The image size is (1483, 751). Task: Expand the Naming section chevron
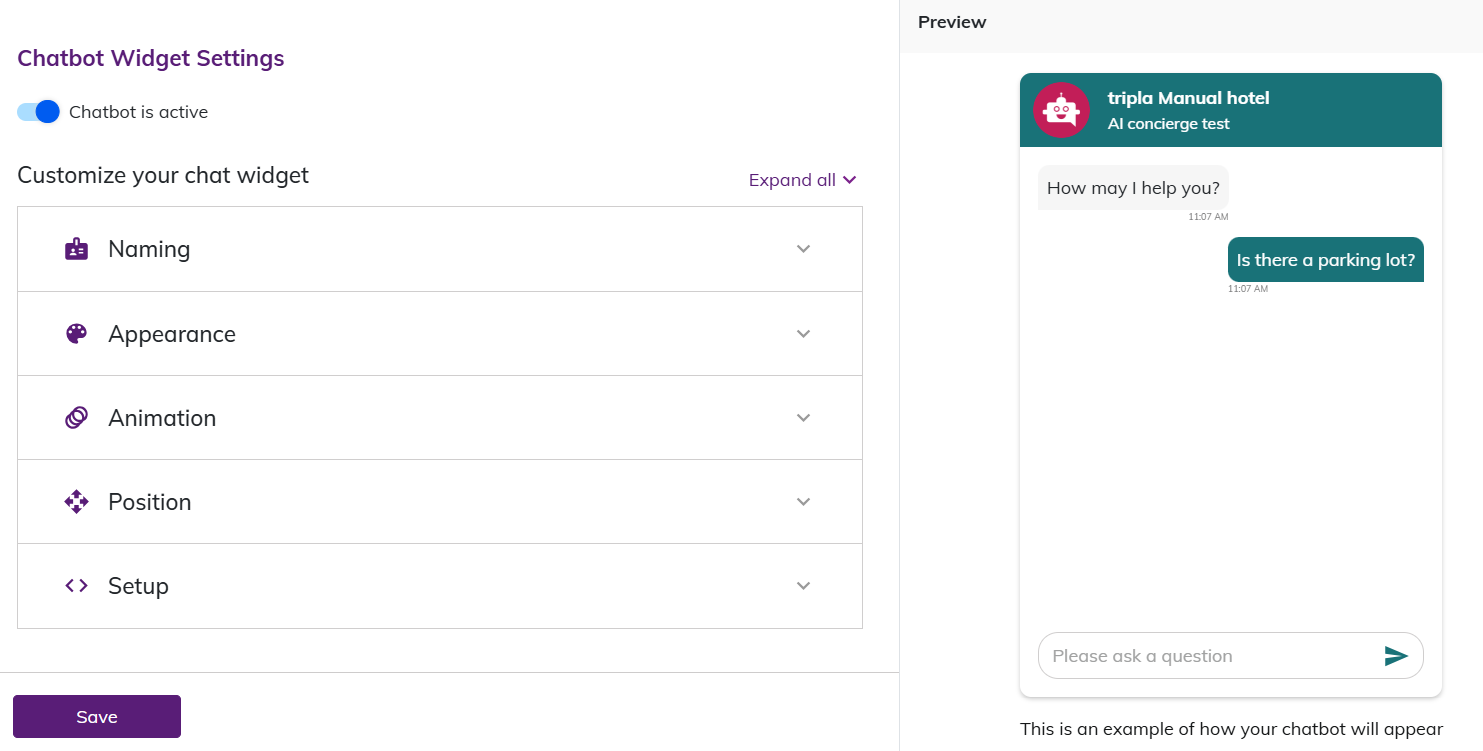(803, 249)
